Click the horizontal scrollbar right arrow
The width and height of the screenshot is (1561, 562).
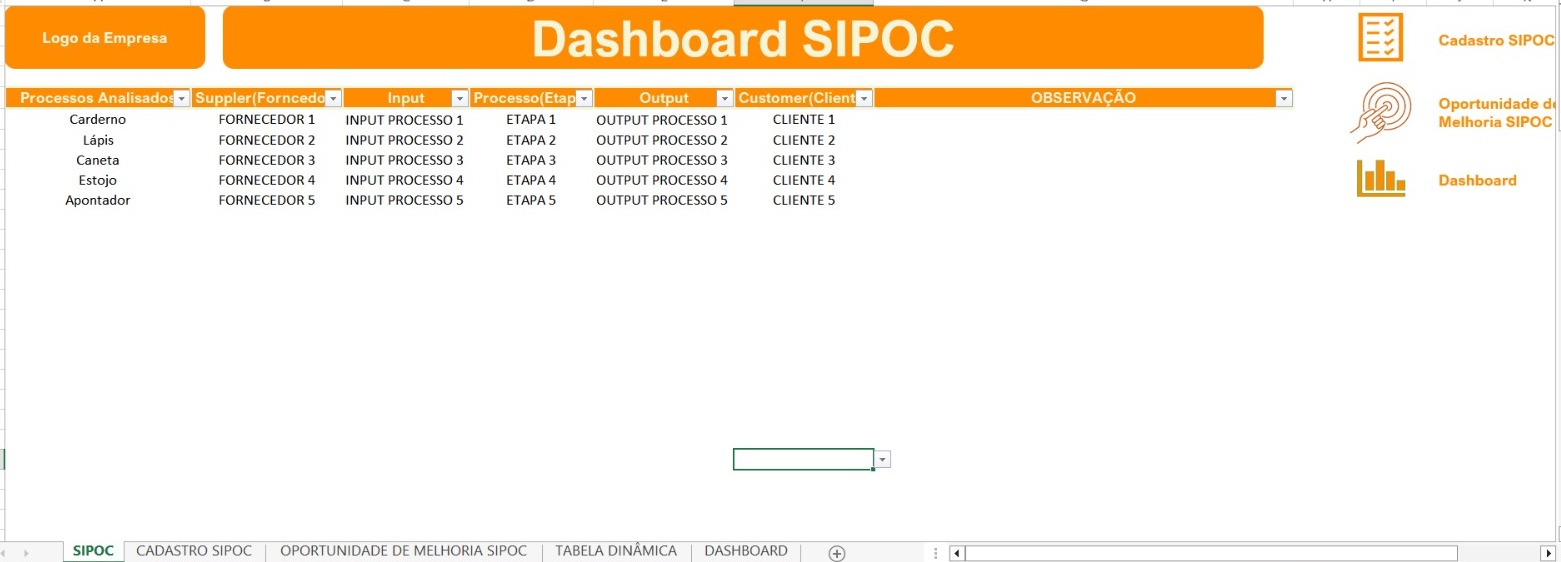(1548, 553)
